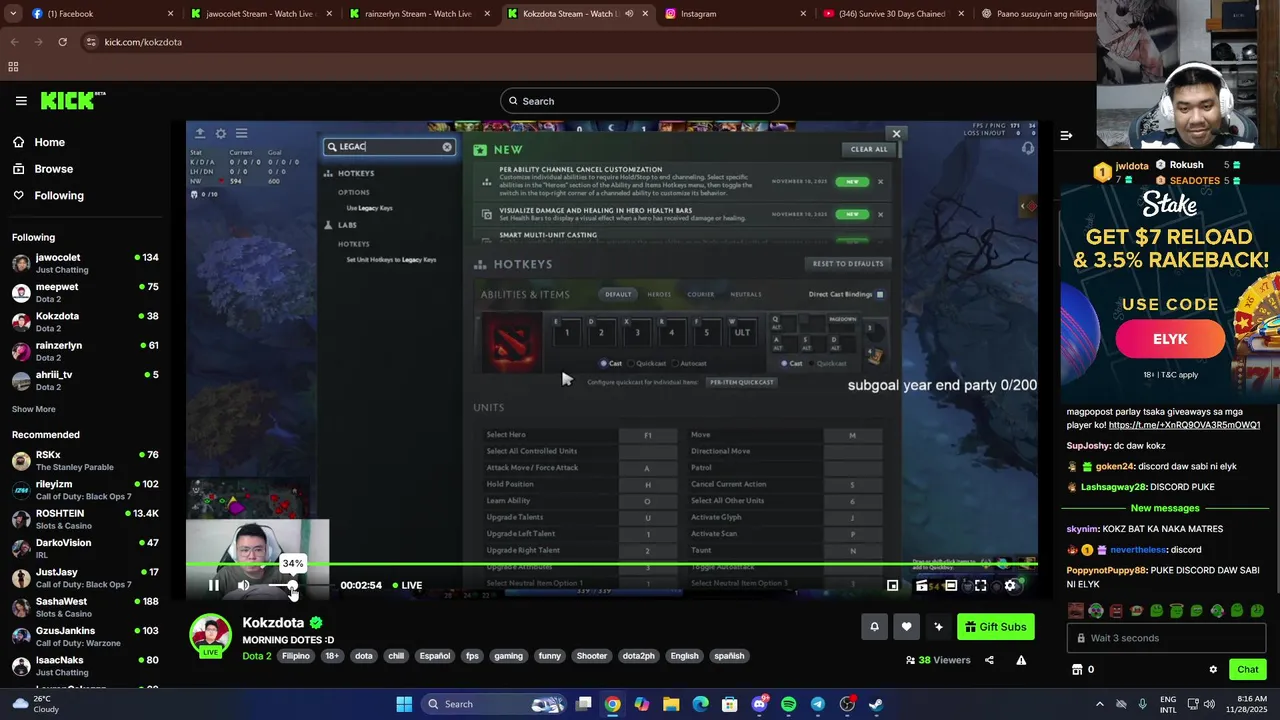Click the ELYK Stake promo button
This screenshot has height=720, width=1280.
pyautogui.click(x=1169, y=339)
